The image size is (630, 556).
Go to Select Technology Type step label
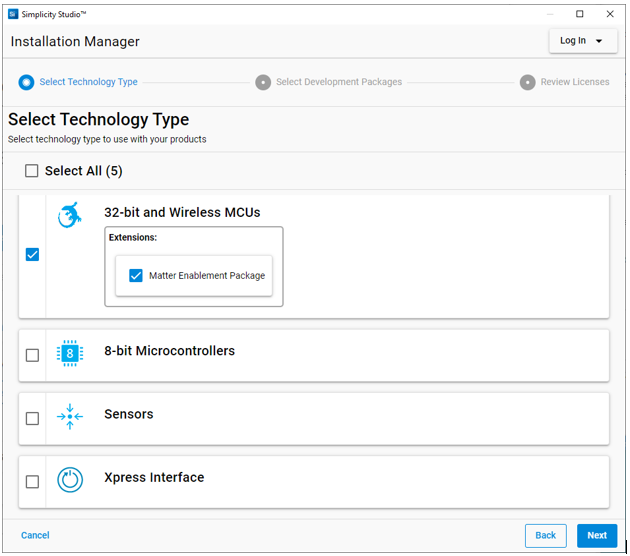(x=88, y=82)
